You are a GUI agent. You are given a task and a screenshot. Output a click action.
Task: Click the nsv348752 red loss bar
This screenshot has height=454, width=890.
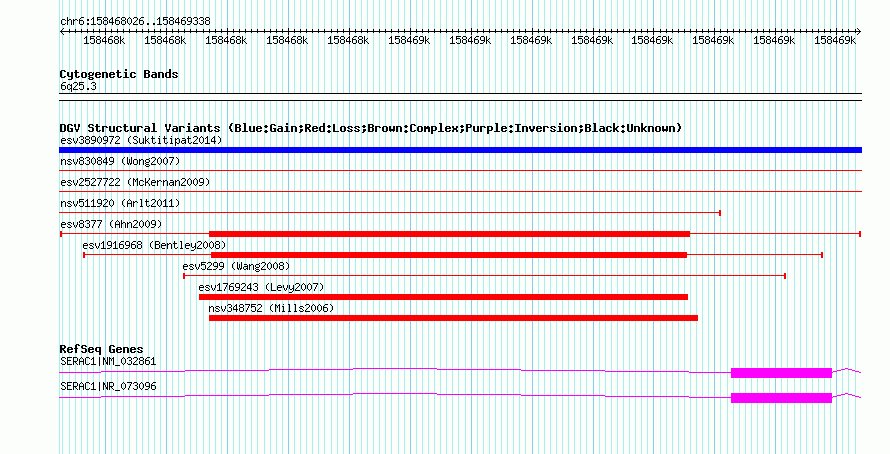tap(454, 318)
